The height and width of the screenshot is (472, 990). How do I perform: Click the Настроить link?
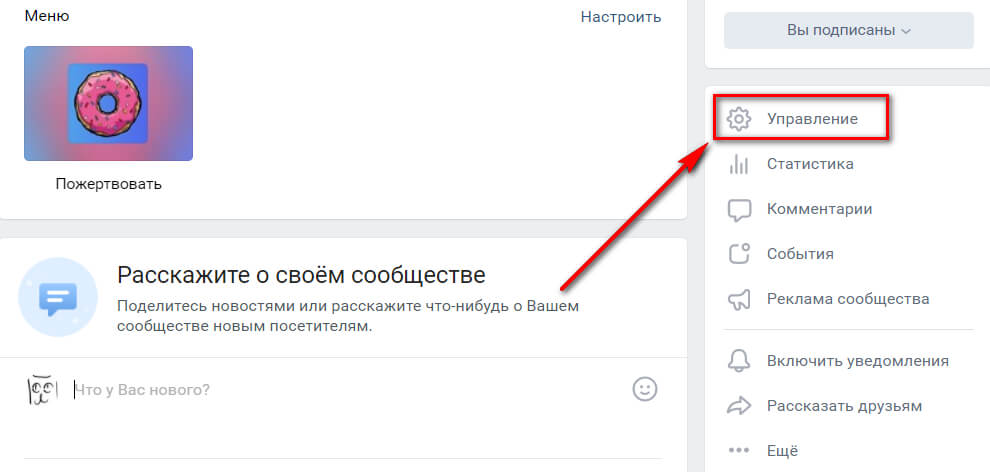pyautogui.click(x=621, y=16)
